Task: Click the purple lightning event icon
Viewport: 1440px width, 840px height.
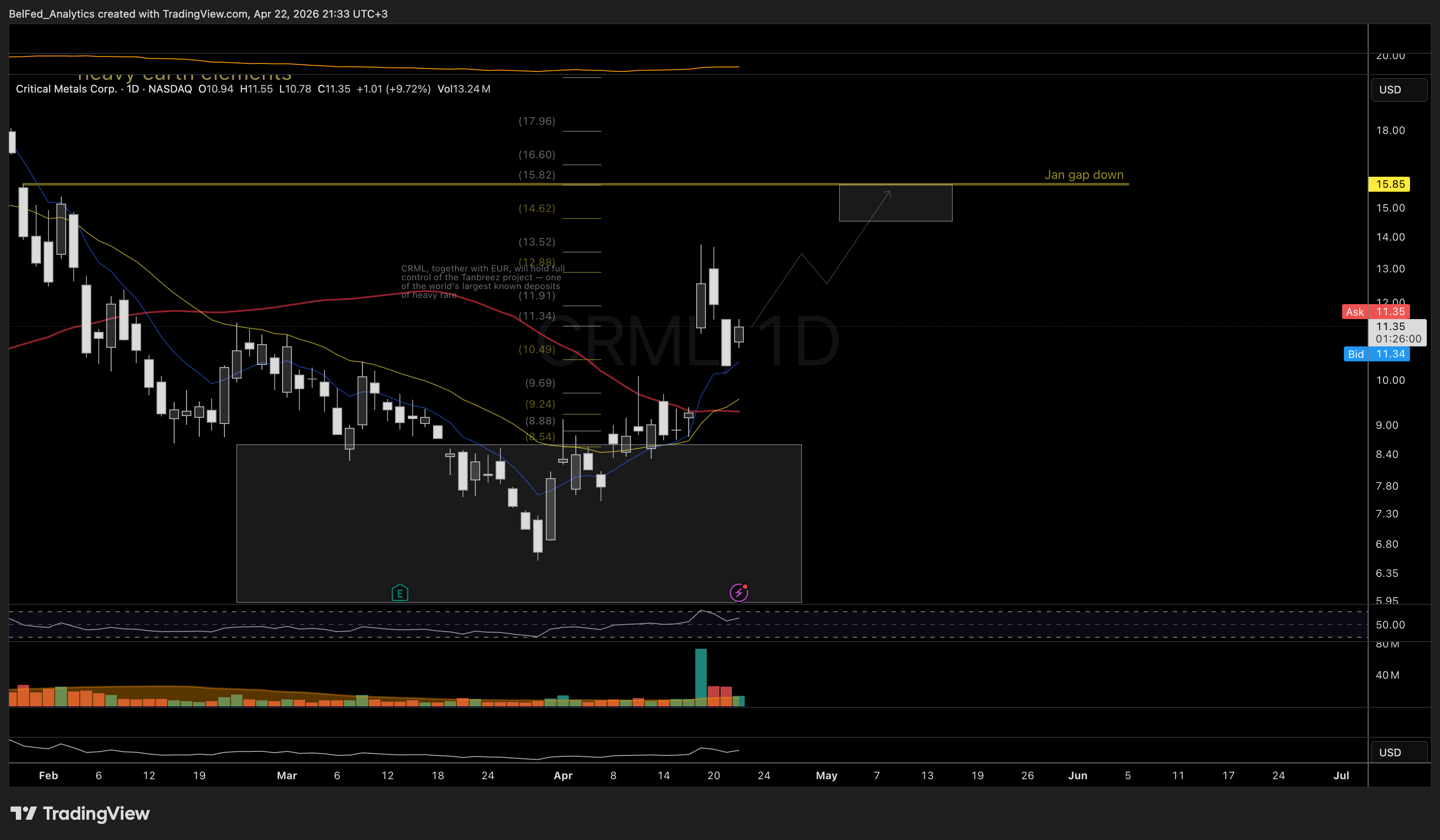Action: pos(739,593)
